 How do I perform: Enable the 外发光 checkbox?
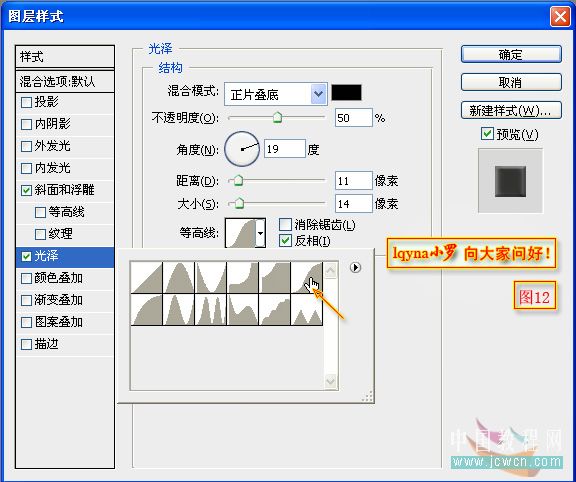tap(26, 146)
